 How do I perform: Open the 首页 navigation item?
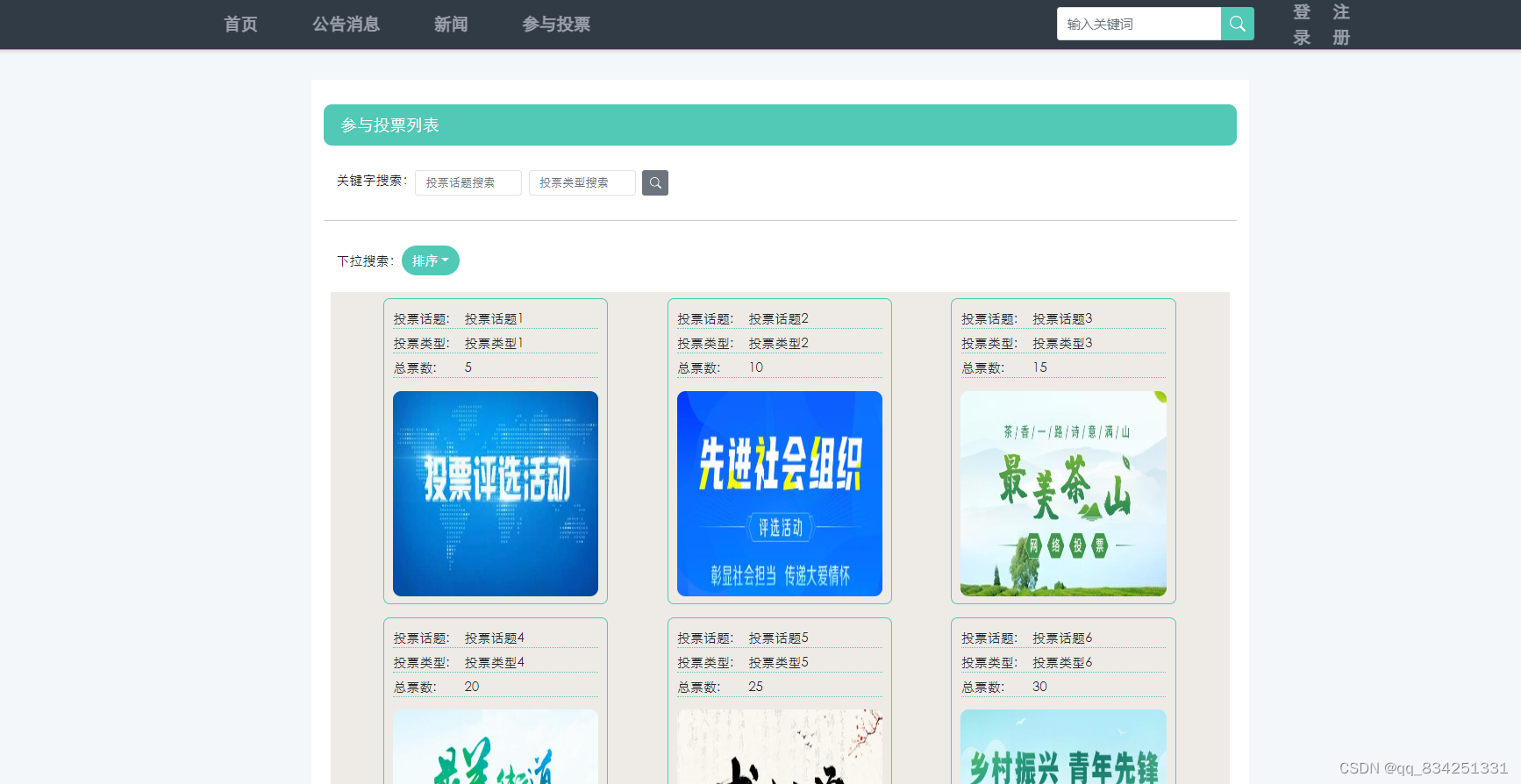240,24
